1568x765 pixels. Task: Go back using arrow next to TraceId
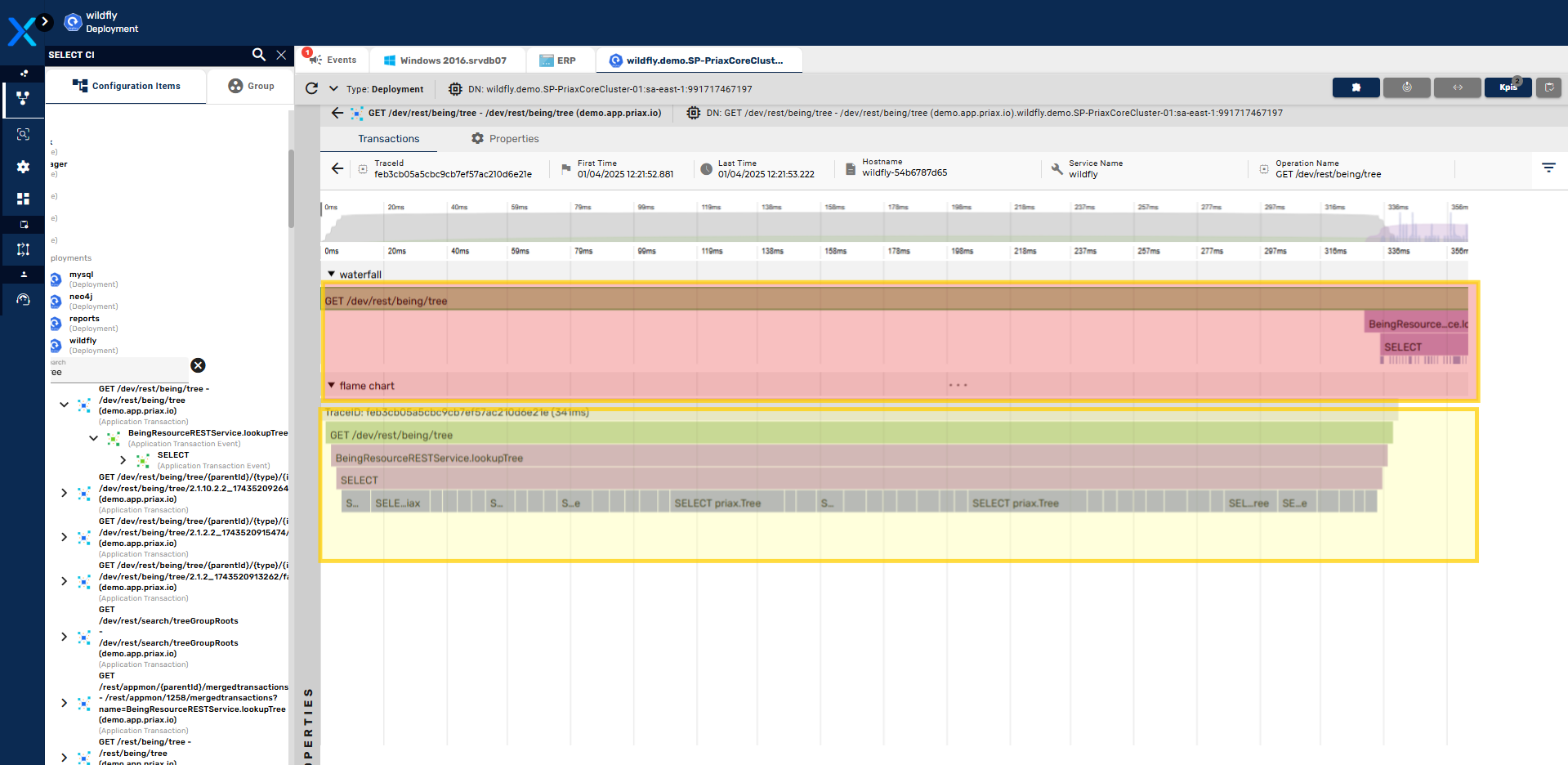[x=337, y=168]
